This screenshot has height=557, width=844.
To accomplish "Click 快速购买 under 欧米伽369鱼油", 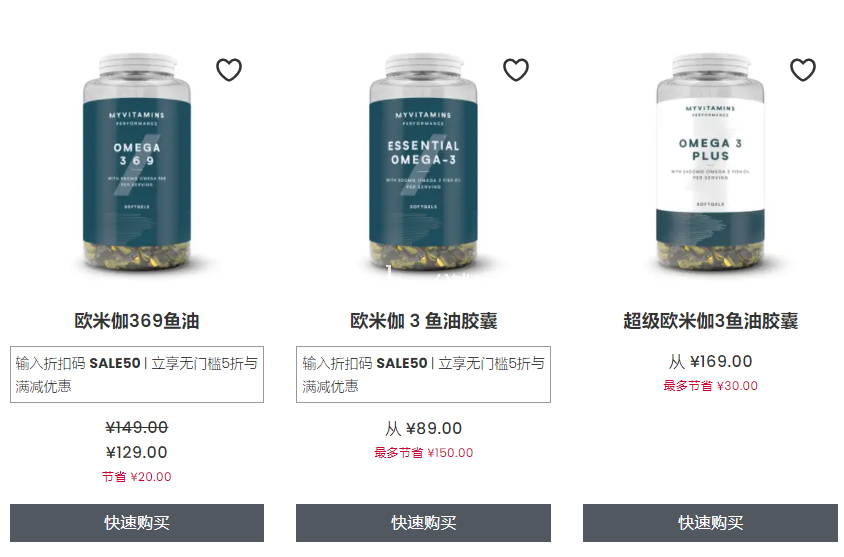I will 137,523.
